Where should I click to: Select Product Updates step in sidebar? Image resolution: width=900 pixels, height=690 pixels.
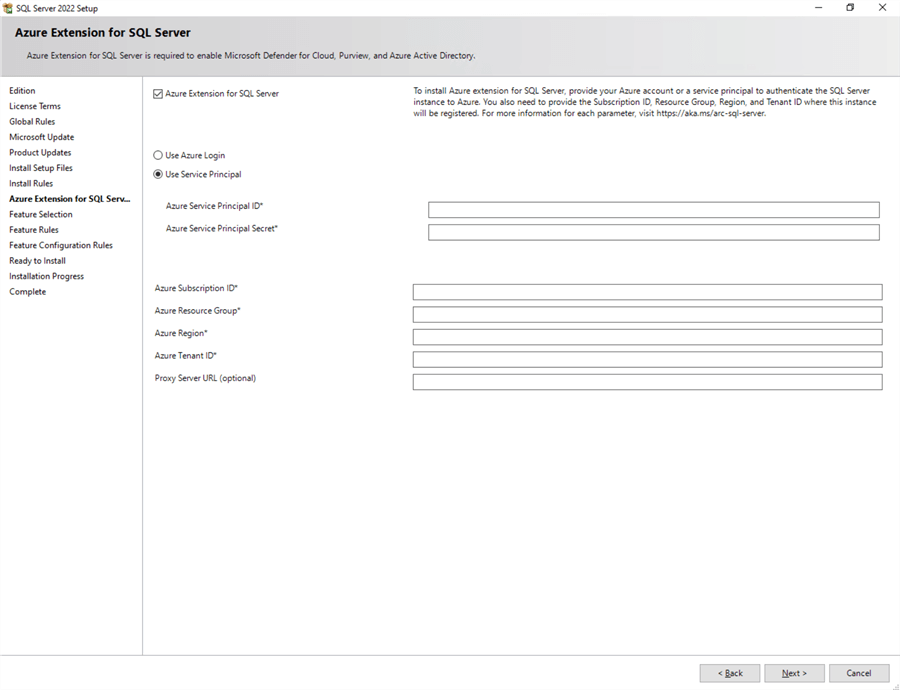pos(40,153)
